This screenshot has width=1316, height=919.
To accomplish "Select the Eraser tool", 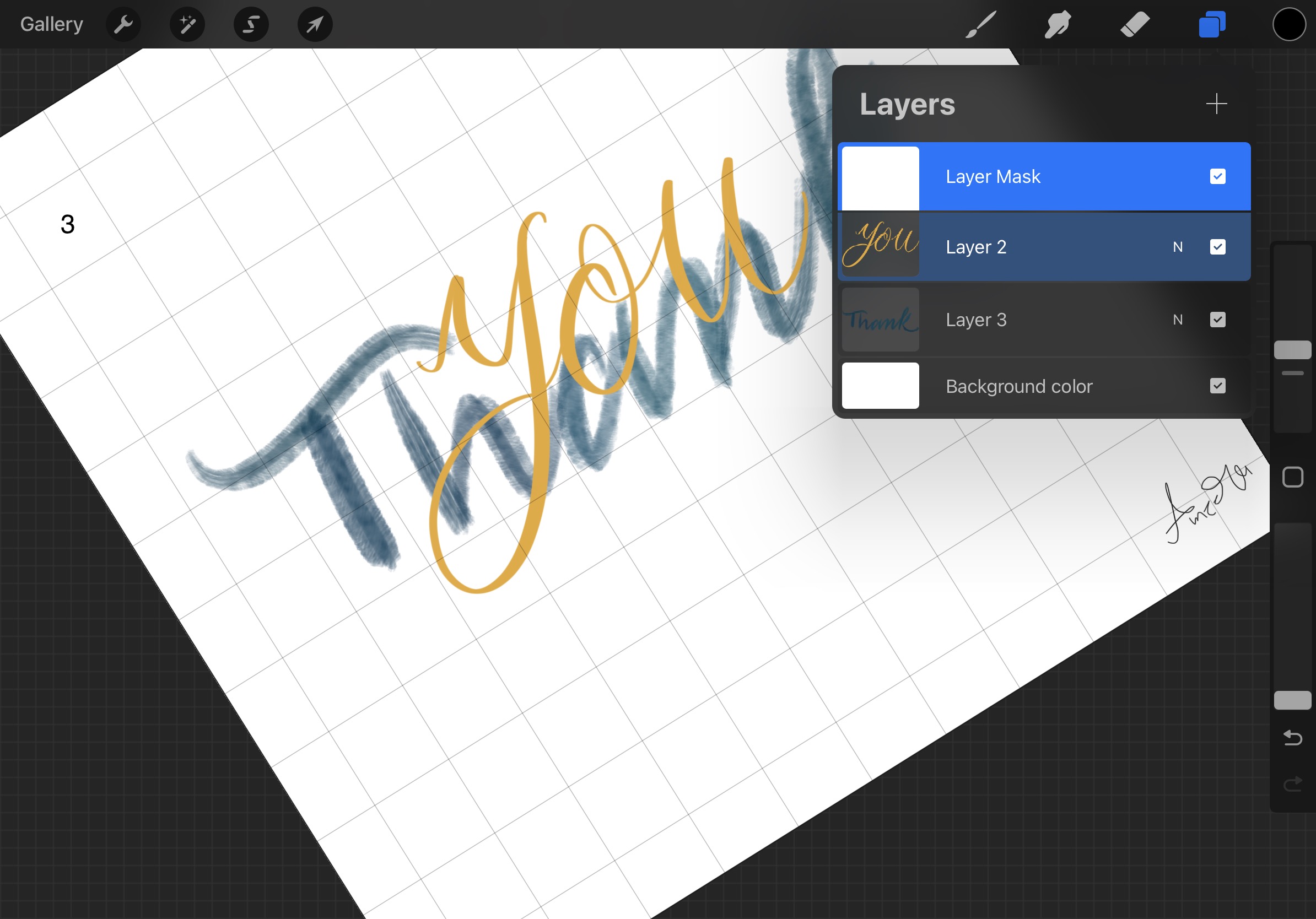I will (1134, 25).
